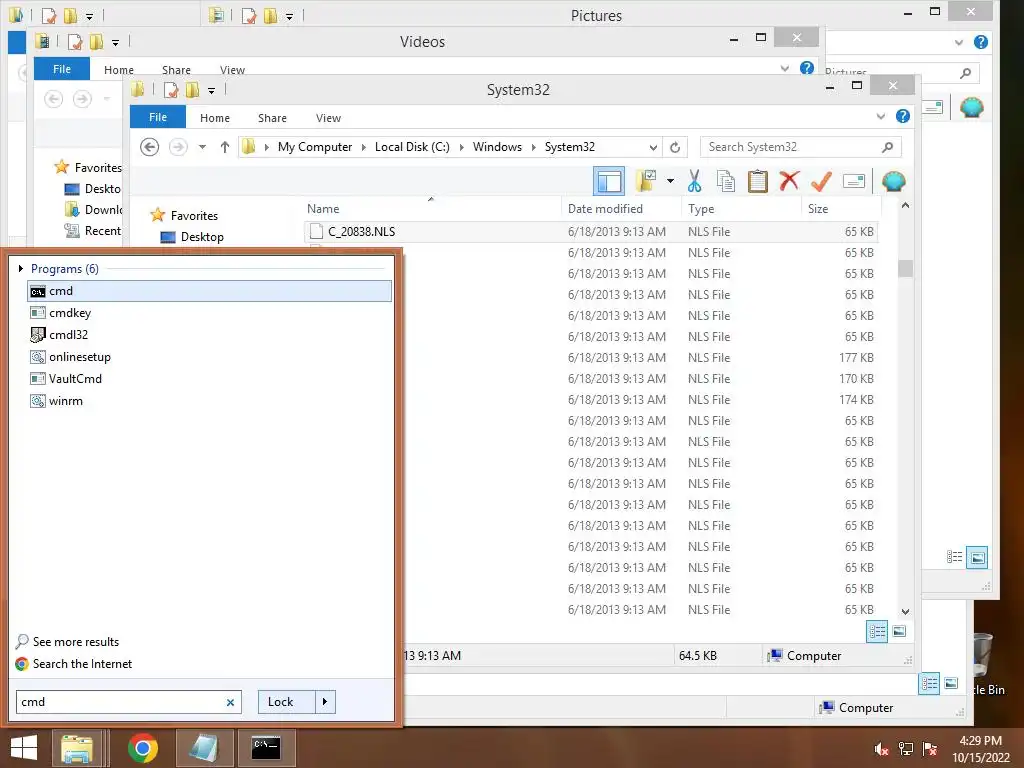Screen dimensions: 1024x768
Task: Open the Home tab in Videos window
Action: coord(118,70)
